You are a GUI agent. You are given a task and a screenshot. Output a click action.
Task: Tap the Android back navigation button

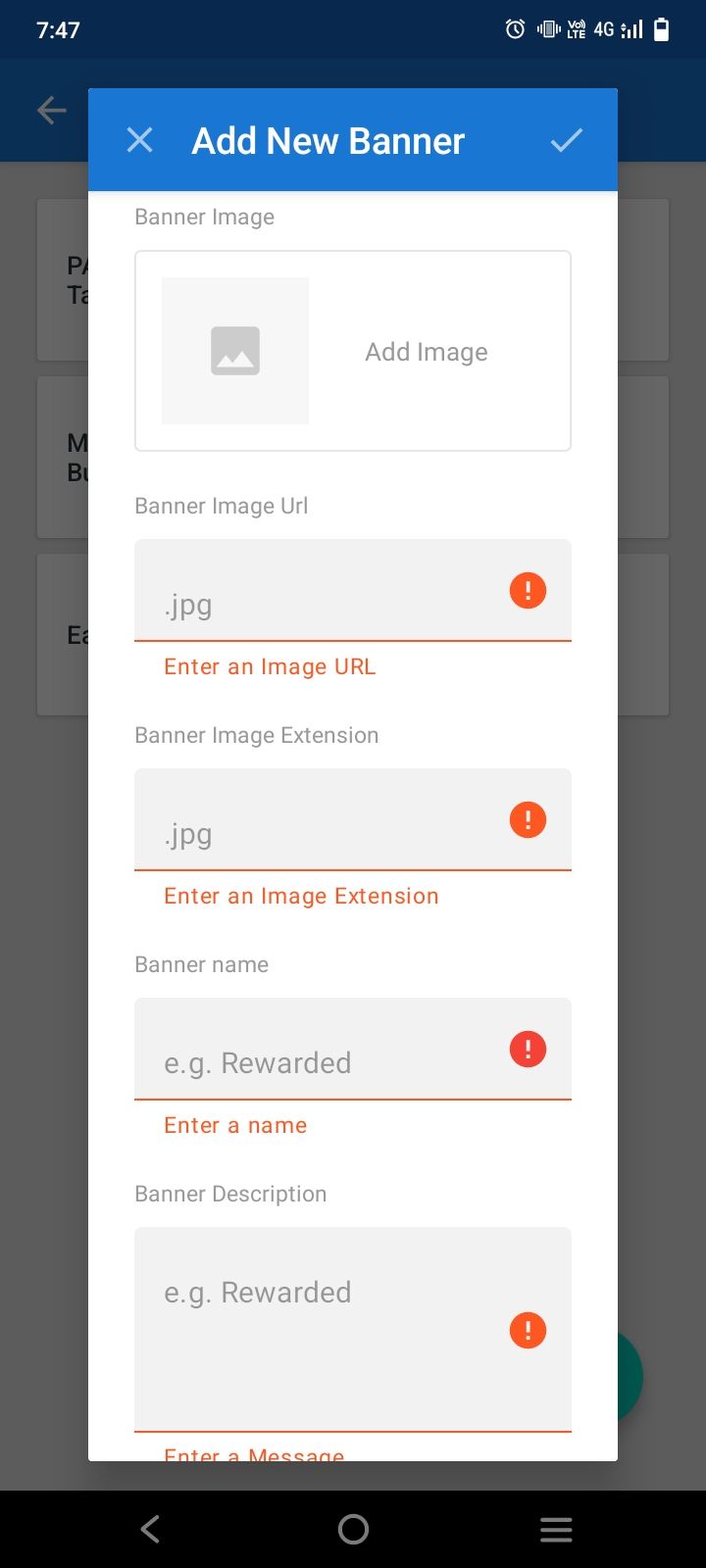tap(150, 1529)
